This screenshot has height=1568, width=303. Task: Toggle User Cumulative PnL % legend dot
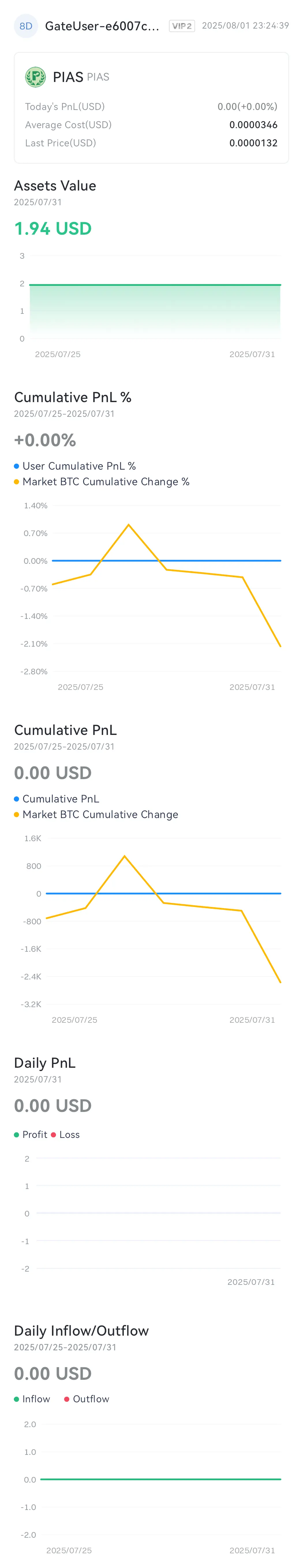[x=16, y=466]
